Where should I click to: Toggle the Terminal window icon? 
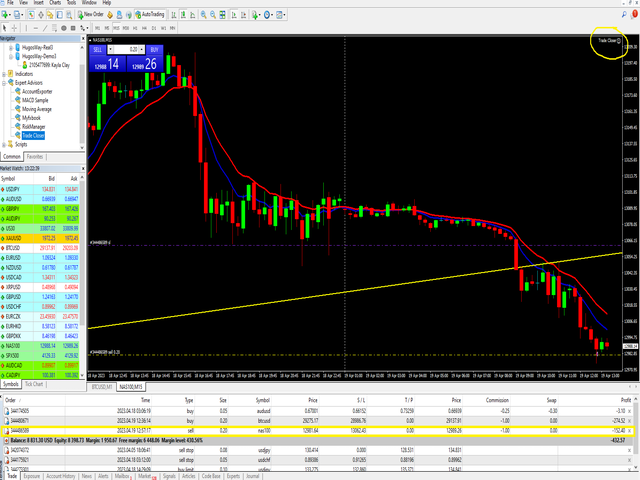coord(60,15)
